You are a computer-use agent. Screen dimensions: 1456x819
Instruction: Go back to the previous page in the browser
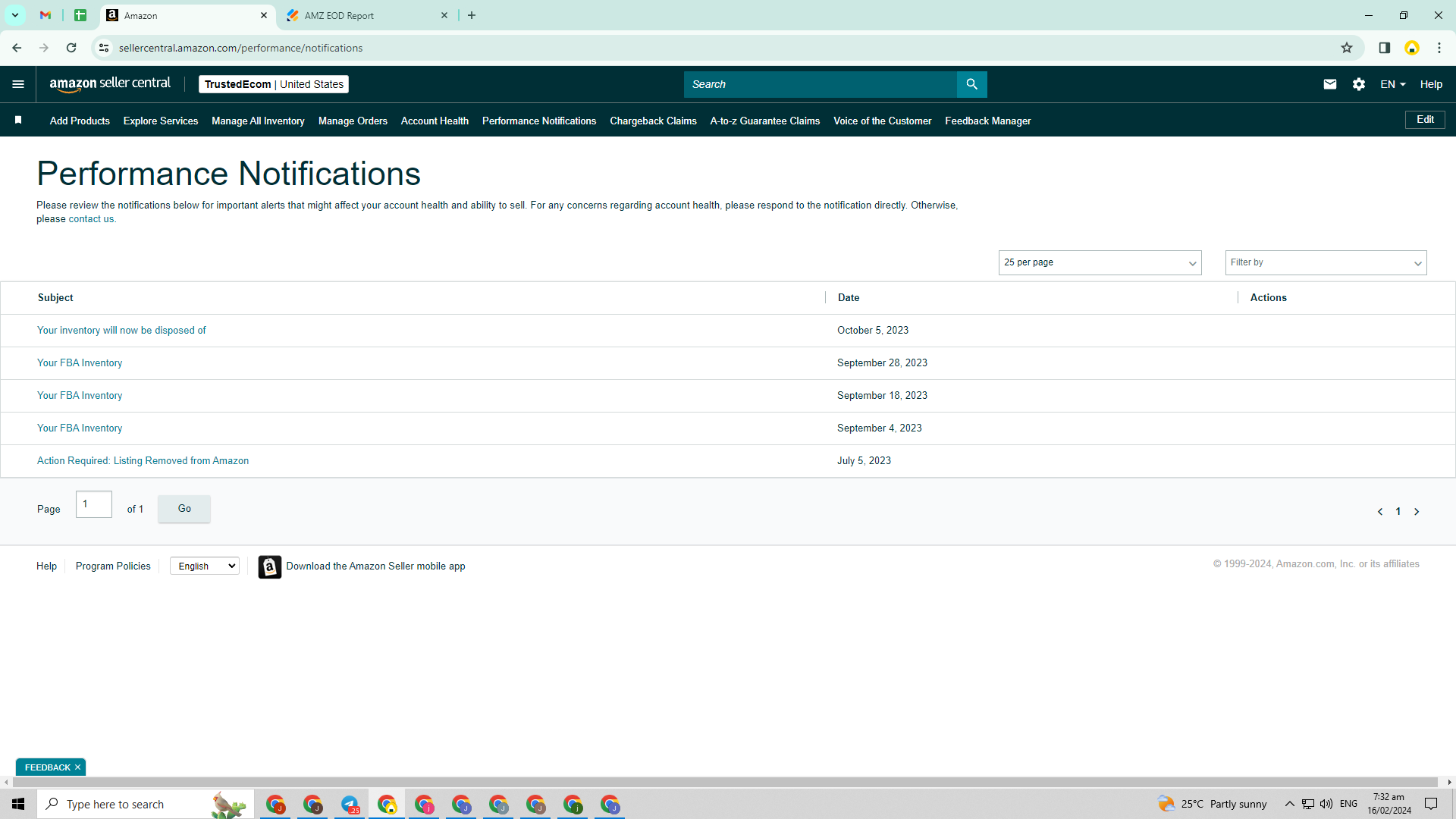(x=17, y=48)
